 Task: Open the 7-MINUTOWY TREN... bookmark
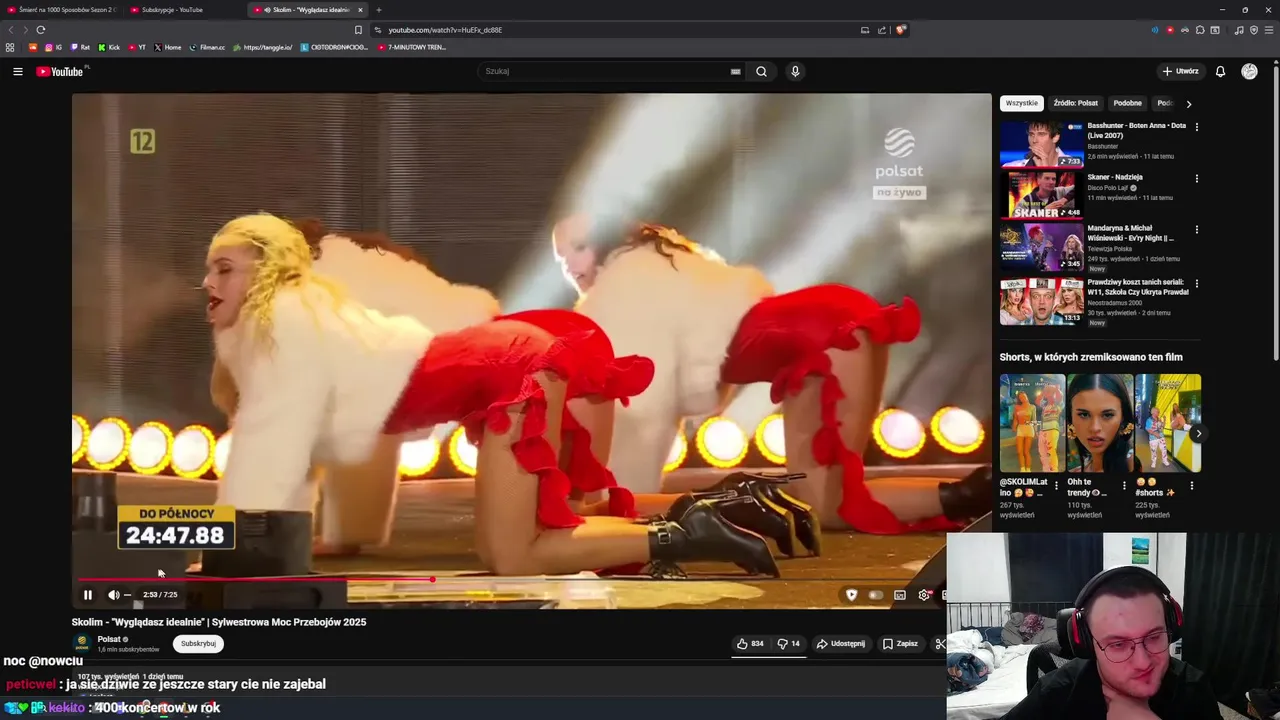pyautogui.click(x=412, y=47)
